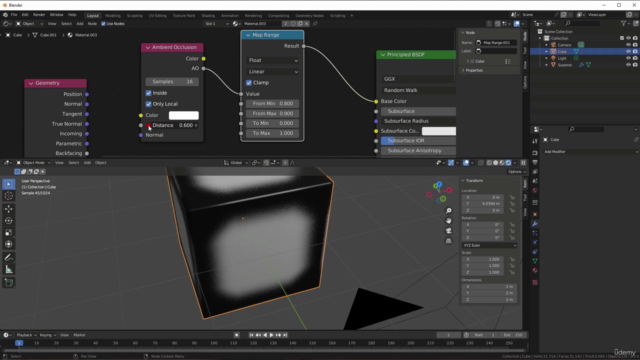Open the timeline Keying popover
Image resolution: width=640 pixels, height=360 pixels.
point(47,335)
